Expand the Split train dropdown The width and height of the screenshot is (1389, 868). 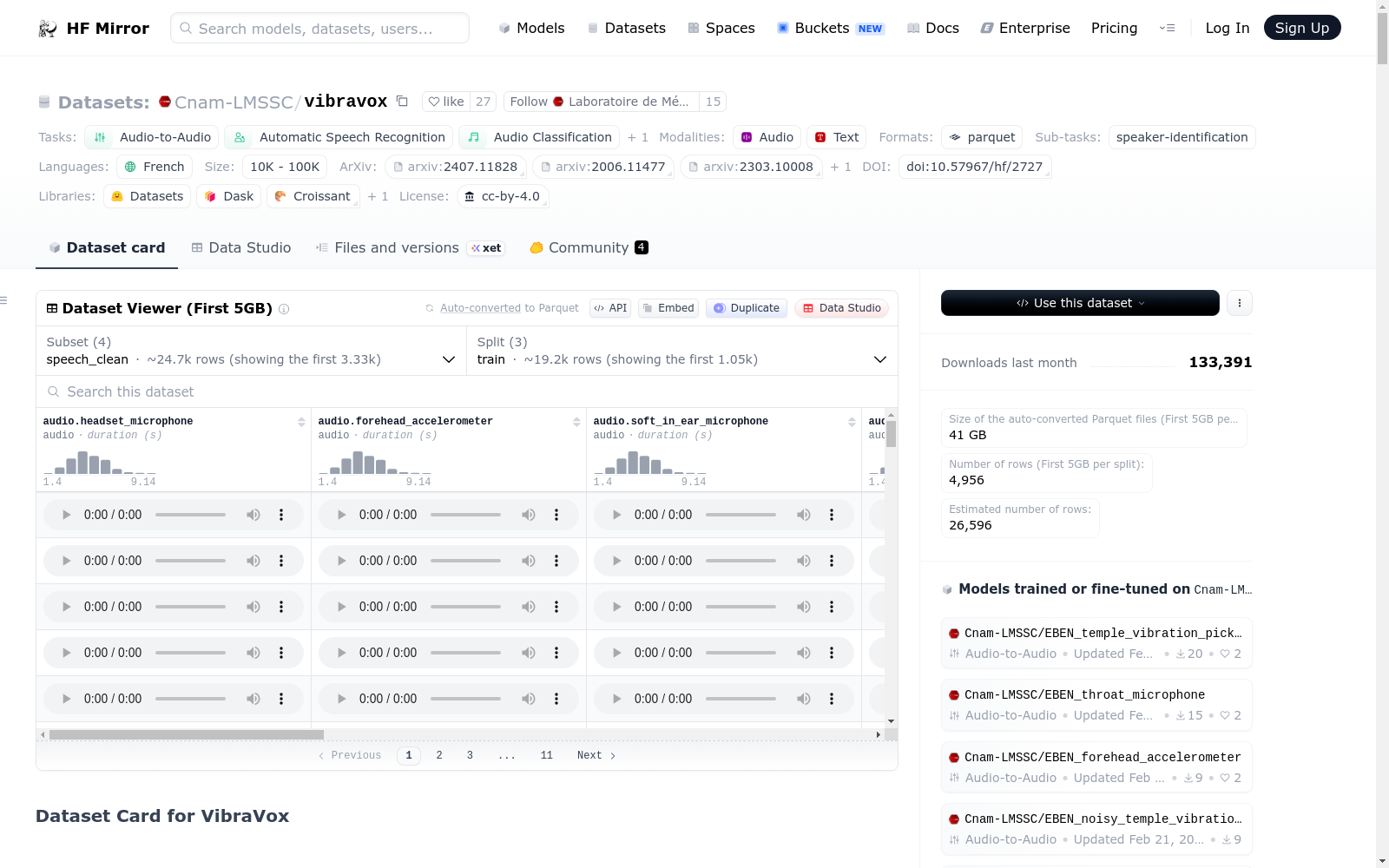(681, 351)
